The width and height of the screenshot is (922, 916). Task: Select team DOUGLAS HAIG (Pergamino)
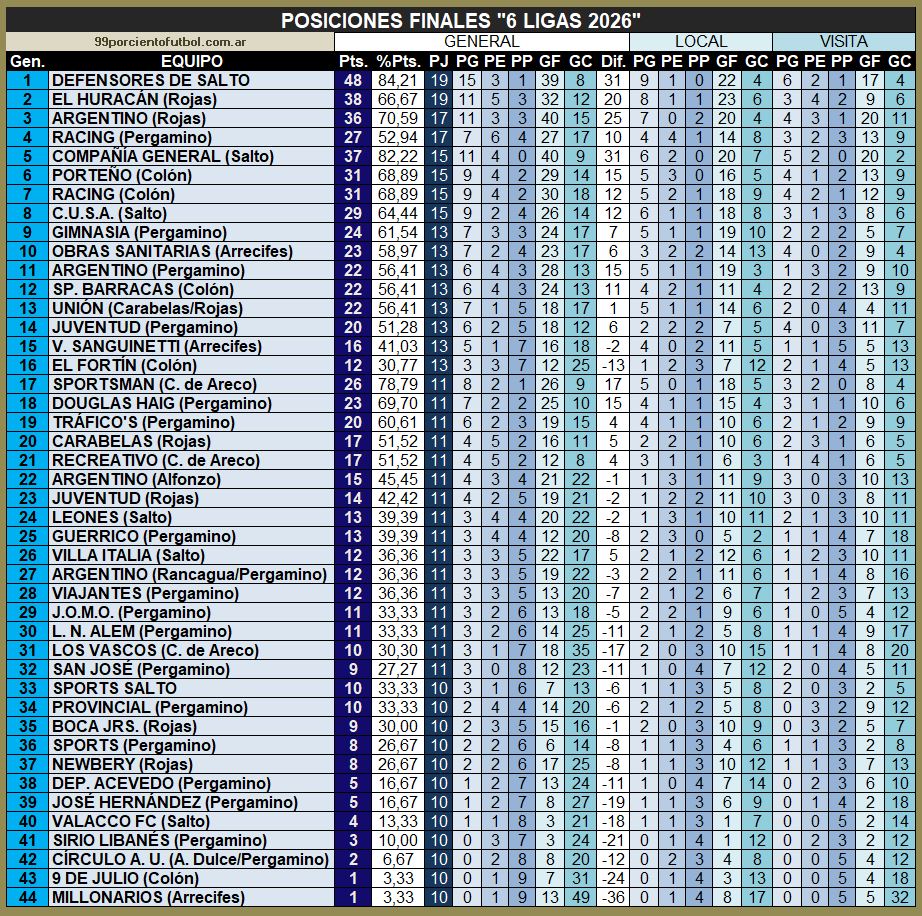click(x=162, y=403)
